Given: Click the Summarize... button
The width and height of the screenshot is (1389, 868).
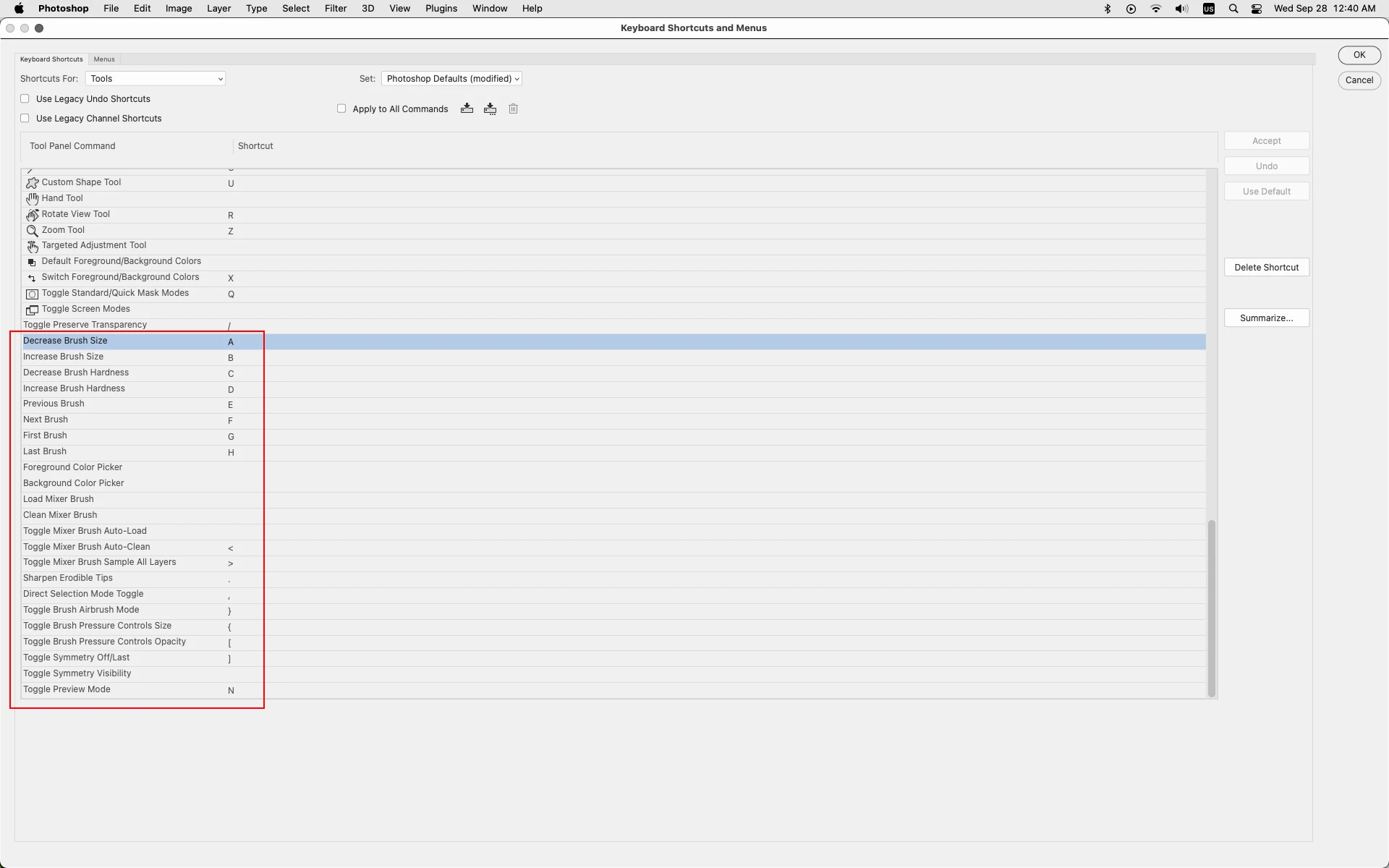Looking at the screenshot, I should [x=1266, y=318].
